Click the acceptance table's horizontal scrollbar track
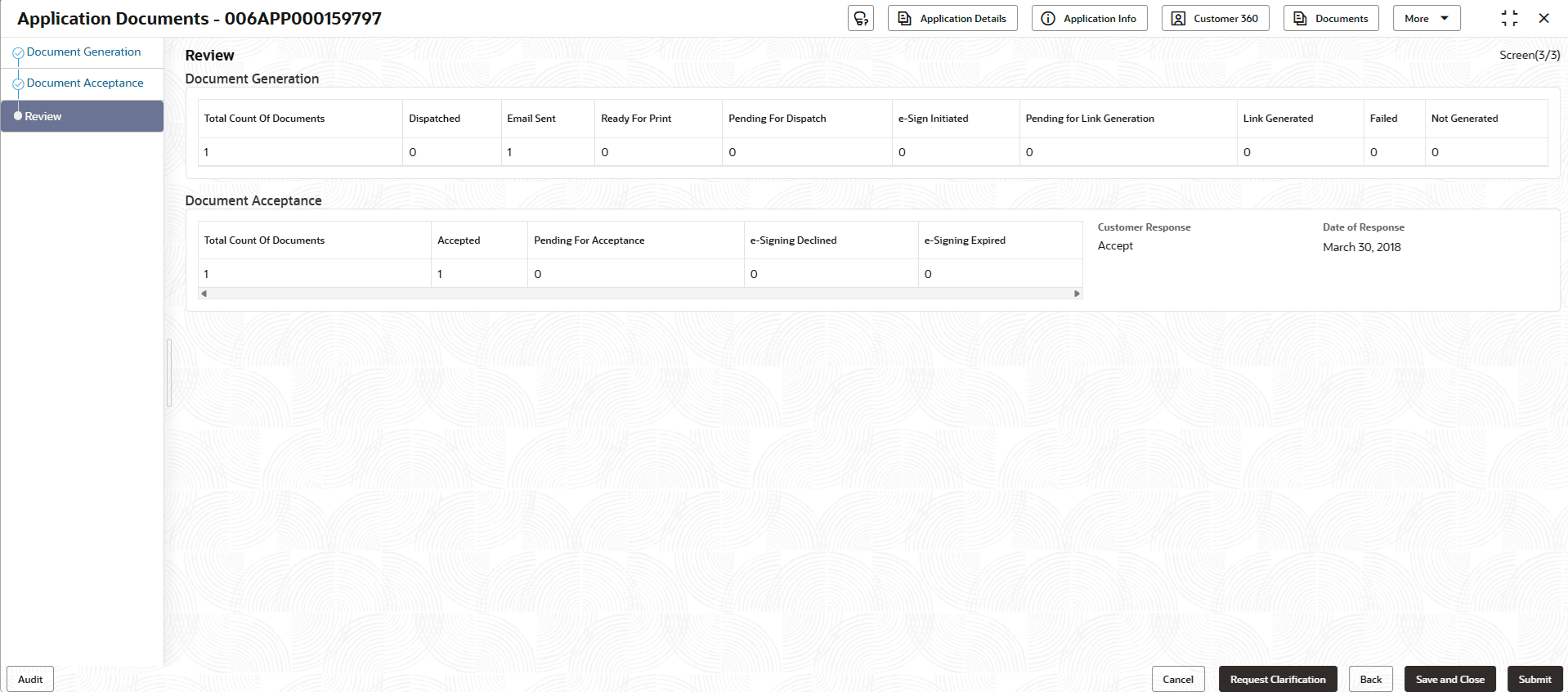Image resolution: width=1568 pixels, height=692 pixels. click(x=640, y=293)
